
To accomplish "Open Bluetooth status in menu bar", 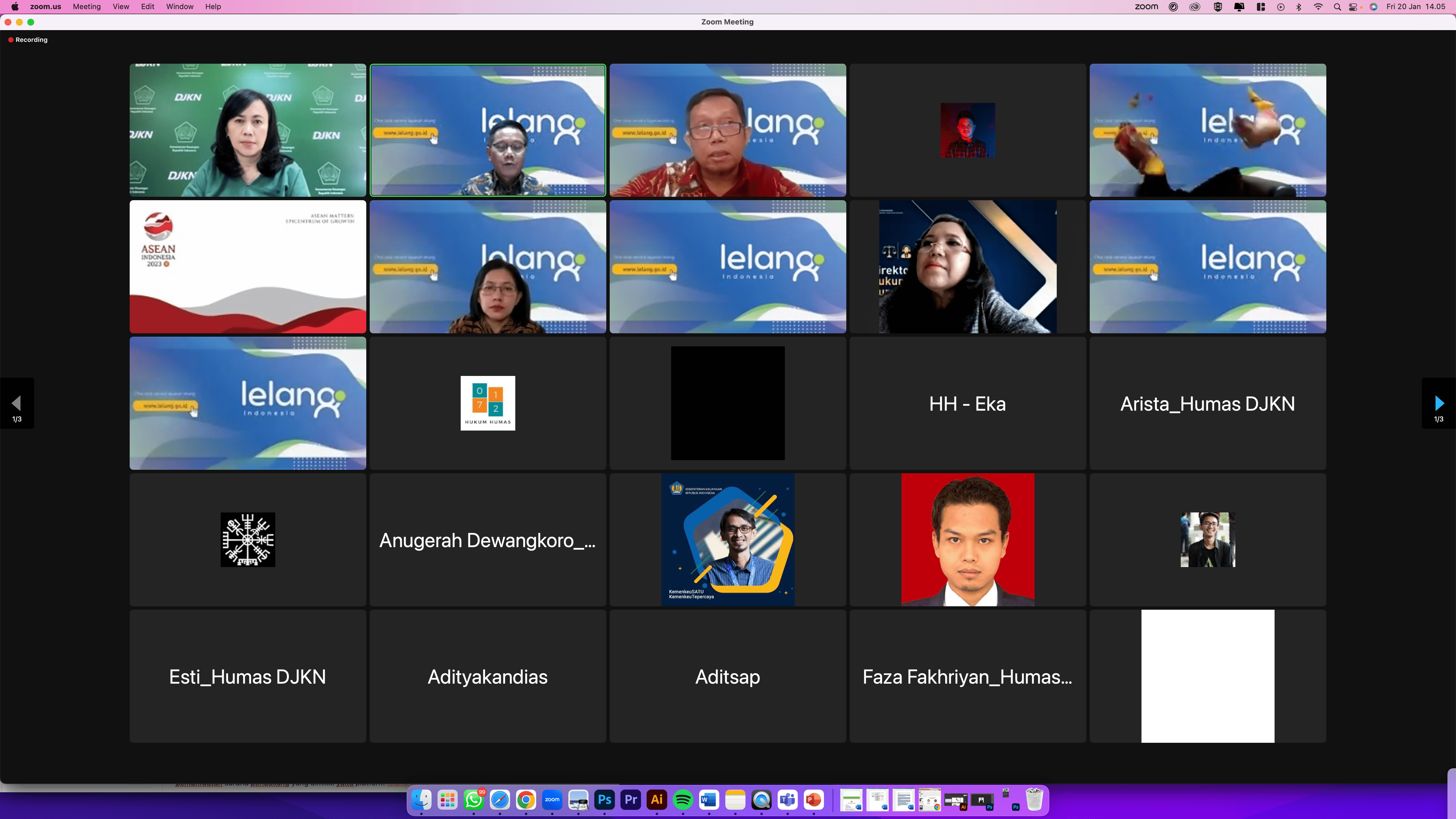I will [x=1299, y=7].
